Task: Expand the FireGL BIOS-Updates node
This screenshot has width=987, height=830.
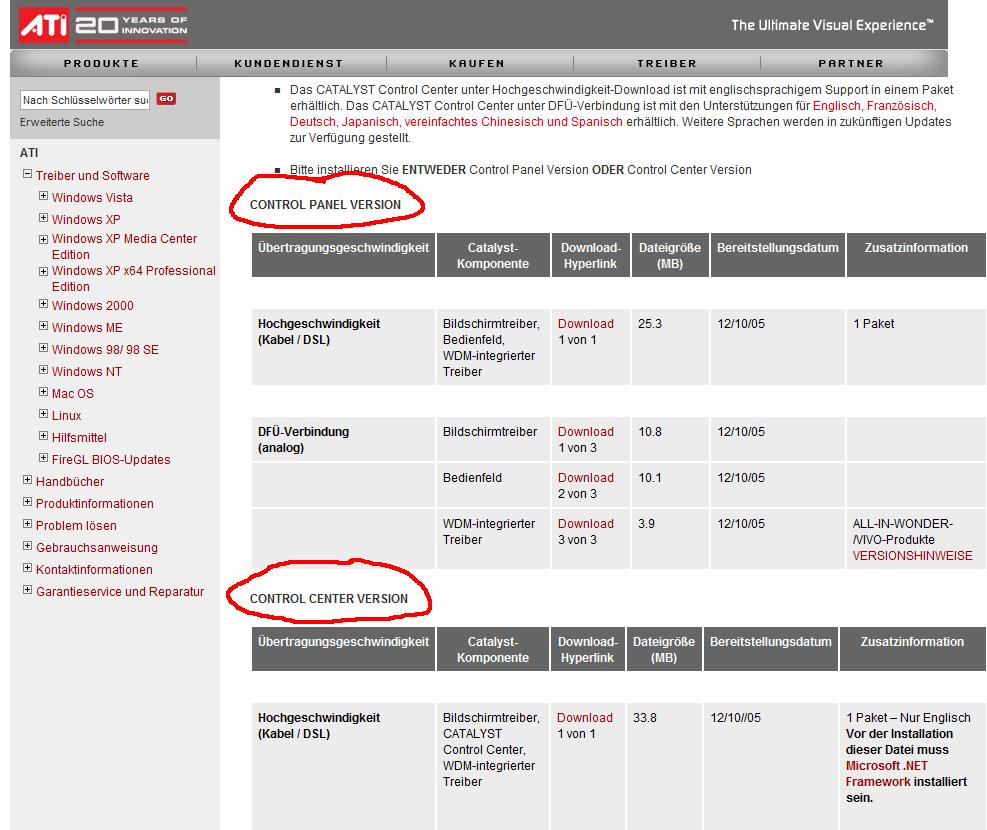Action: [x=43, y=458]
